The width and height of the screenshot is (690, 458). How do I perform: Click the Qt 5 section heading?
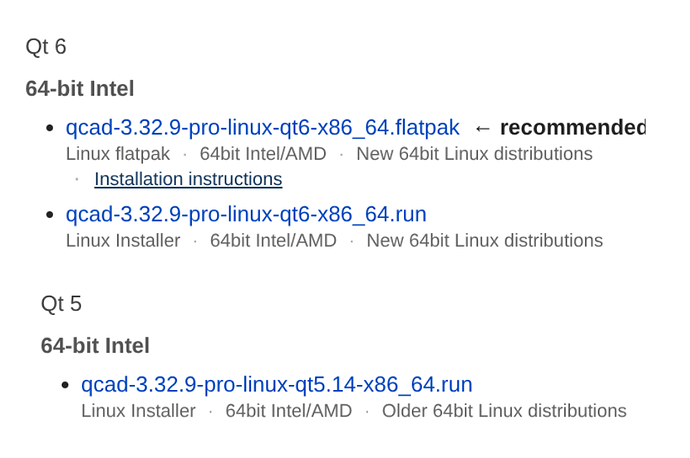coord(61,304)
